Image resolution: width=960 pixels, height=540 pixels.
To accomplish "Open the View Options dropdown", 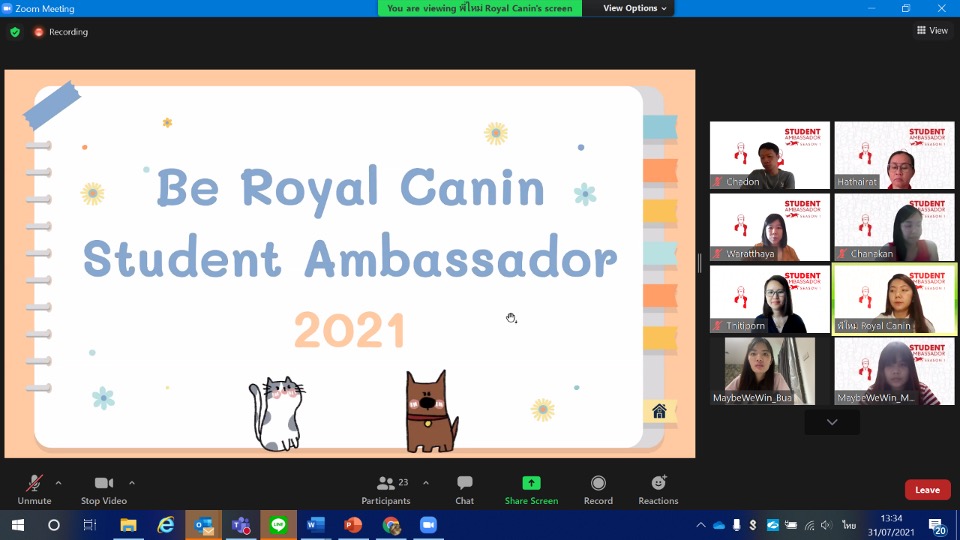I will [635, 8].
